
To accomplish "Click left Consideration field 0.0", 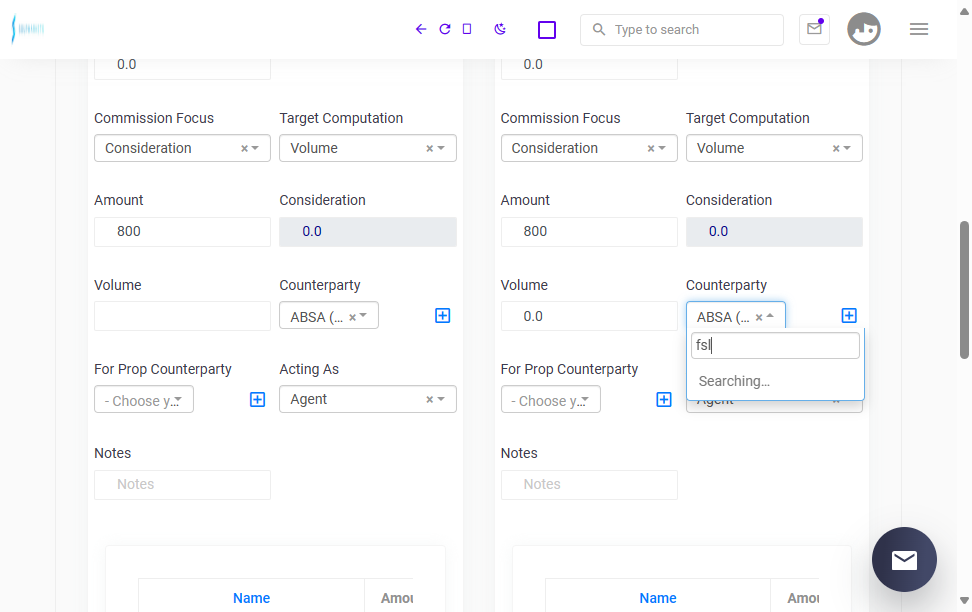I will point(368,231).
